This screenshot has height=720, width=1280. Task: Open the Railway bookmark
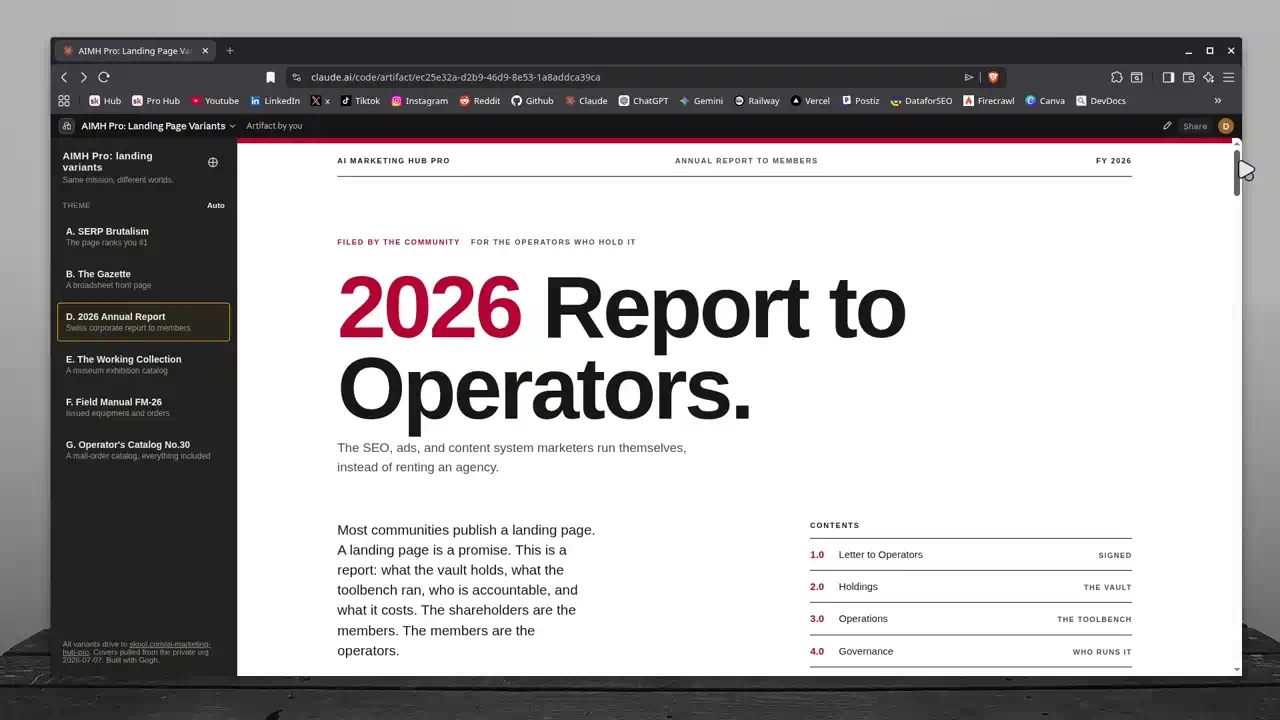tap(757, 101)
